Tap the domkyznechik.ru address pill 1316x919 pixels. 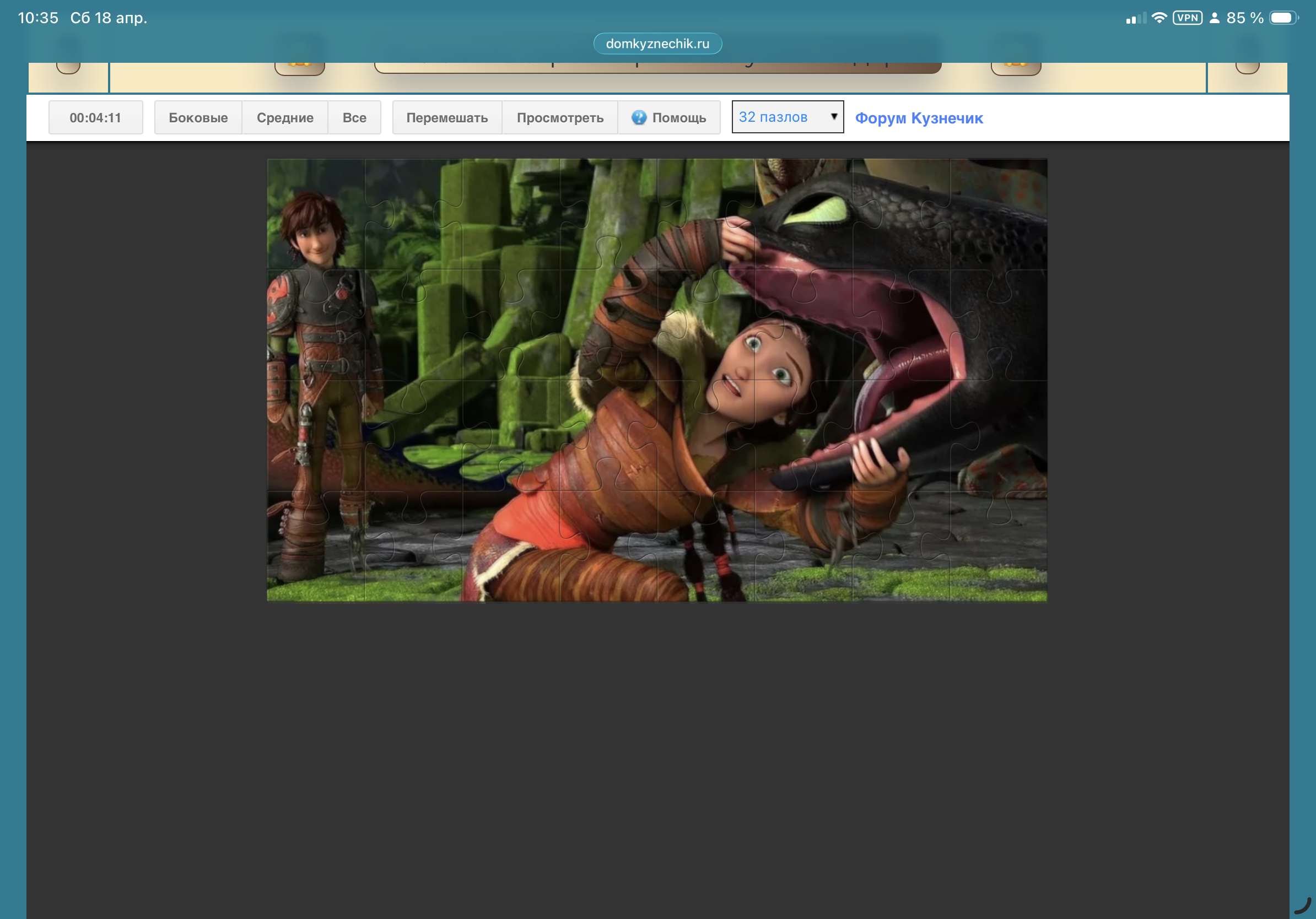click(657, 44)
